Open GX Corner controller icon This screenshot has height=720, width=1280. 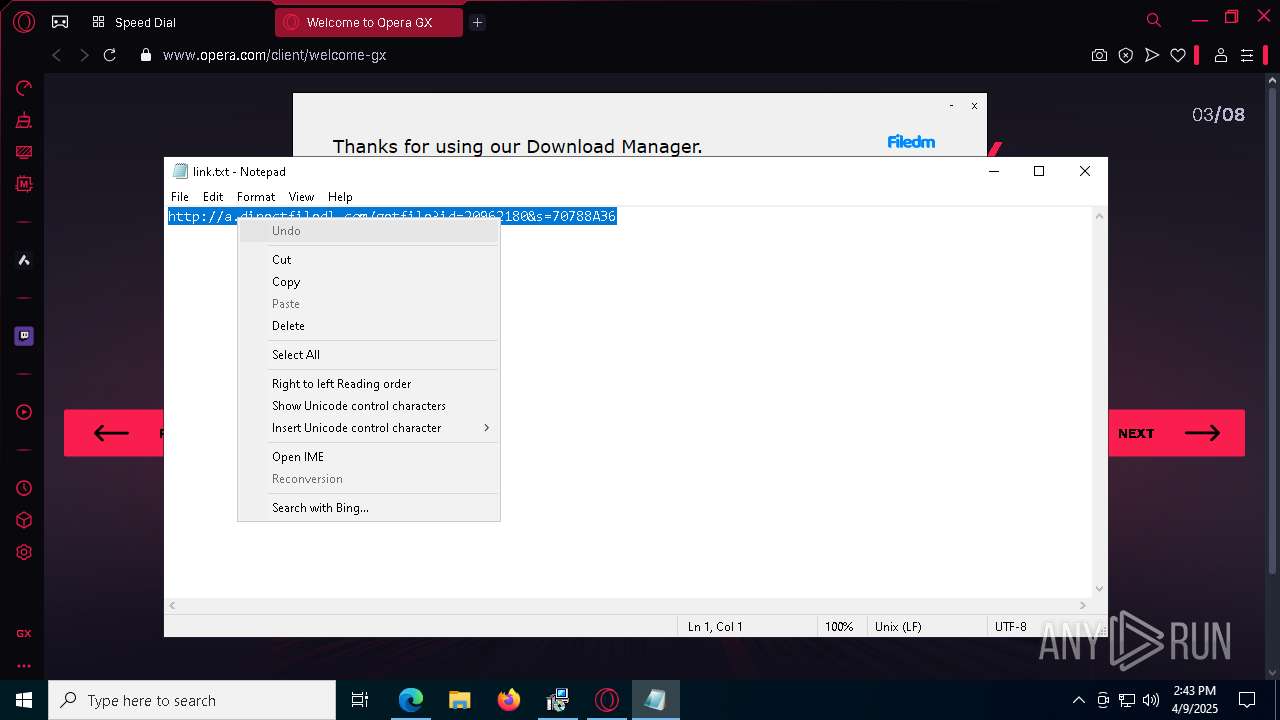(x=60, y=22)
